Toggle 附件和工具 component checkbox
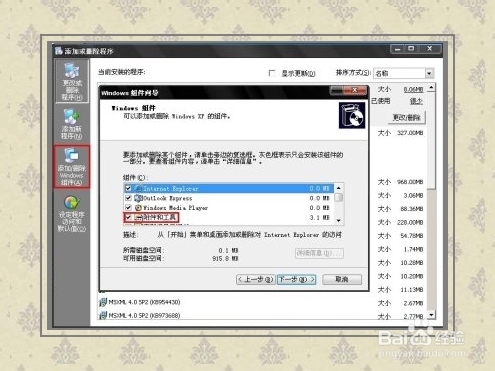Viewport: 495px width, 371px height. click(x=128, y=217)
